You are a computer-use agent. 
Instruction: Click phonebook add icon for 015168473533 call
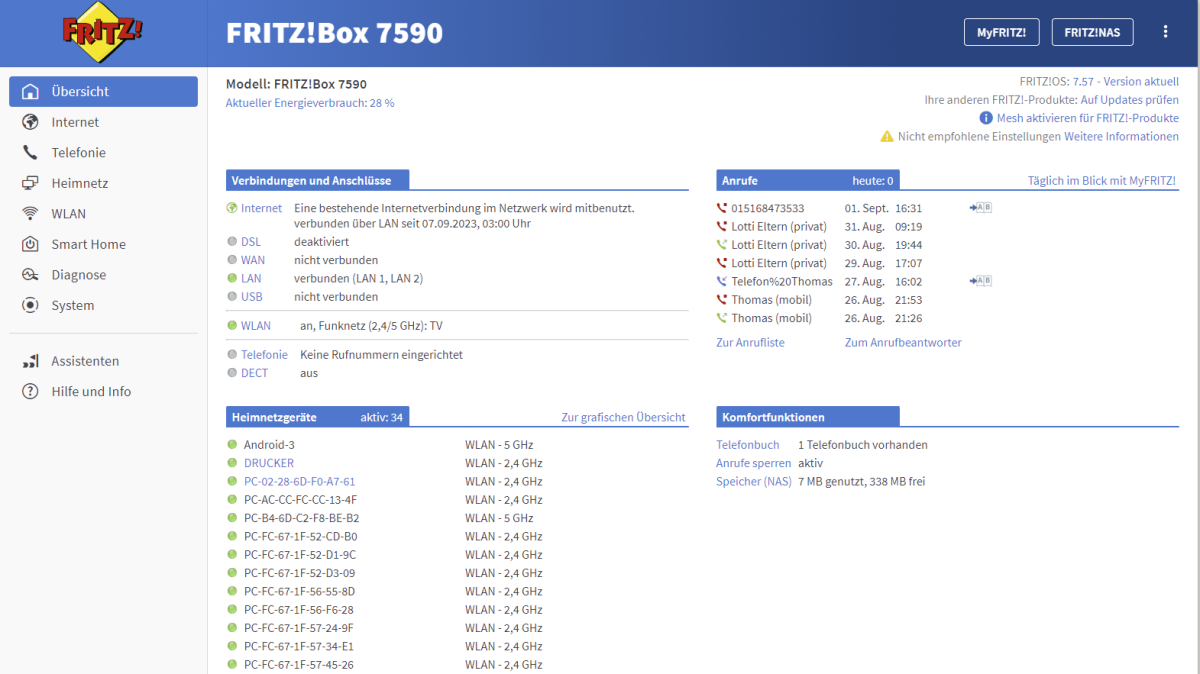click(x=980, y=208)
